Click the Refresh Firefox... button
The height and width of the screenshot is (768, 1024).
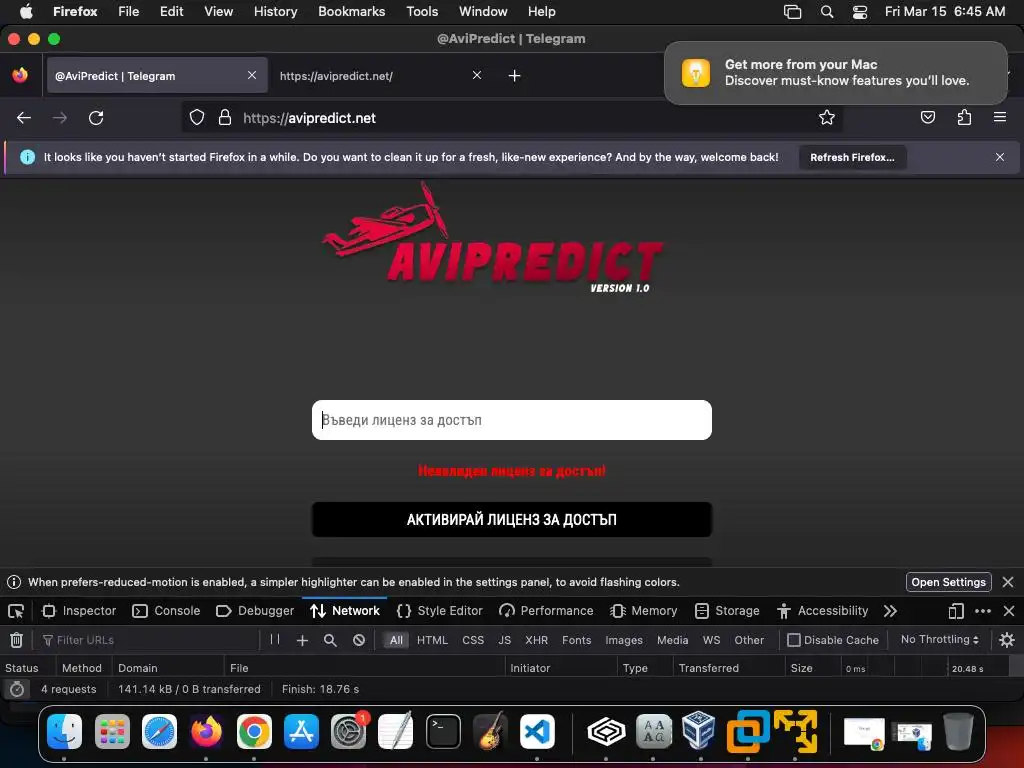(x=852, y=157)
